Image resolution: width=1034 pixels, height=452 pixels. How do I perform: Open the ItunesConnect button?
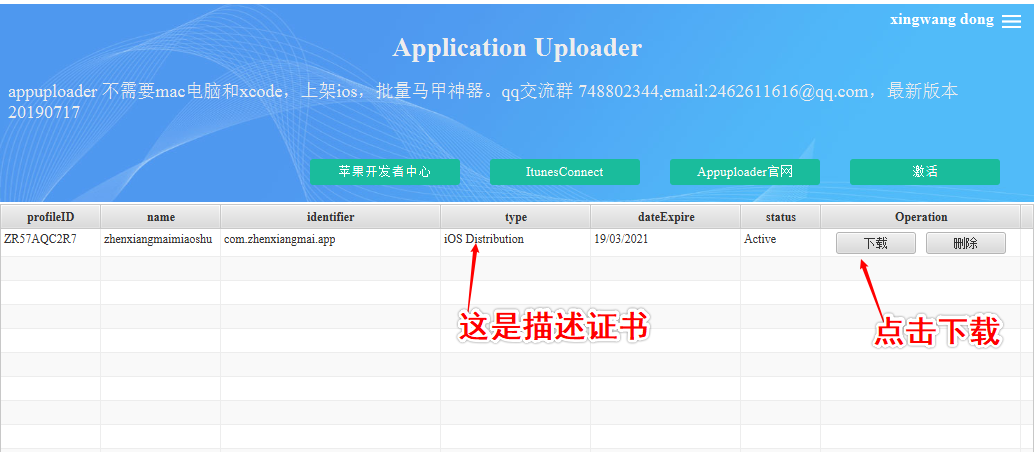click(564, 172)
